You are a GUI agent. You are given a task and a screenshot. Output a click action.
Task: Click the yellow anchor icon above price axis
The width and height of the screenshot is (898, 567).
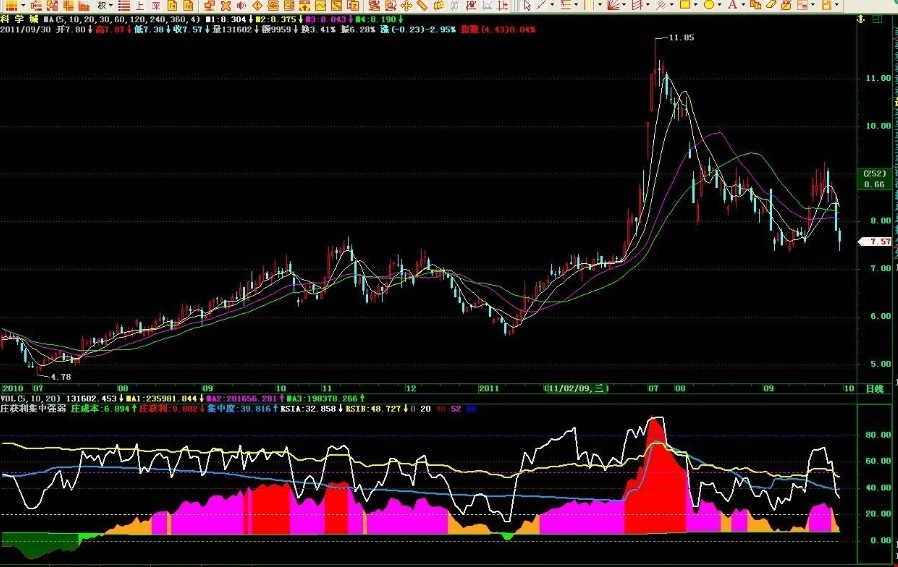click(860, 19)
